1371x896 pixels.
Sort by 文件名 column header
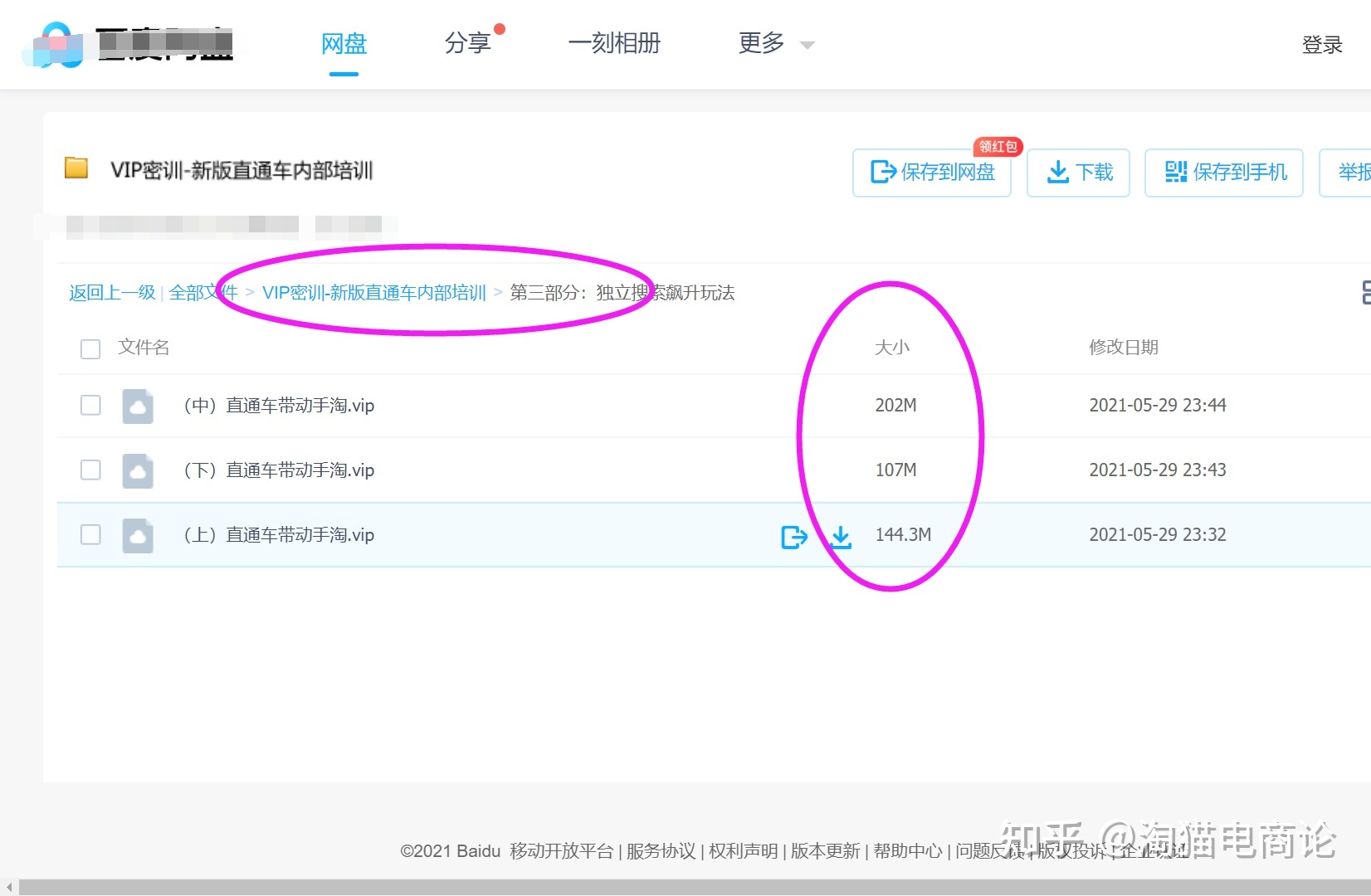[144, 347]
